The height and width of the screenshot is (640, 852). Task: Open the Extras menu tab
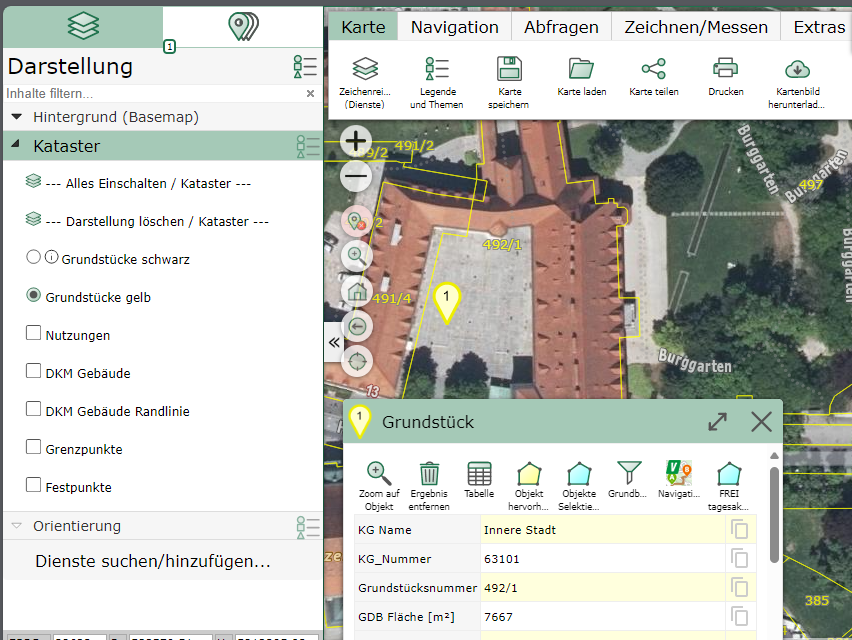point(817,27)
